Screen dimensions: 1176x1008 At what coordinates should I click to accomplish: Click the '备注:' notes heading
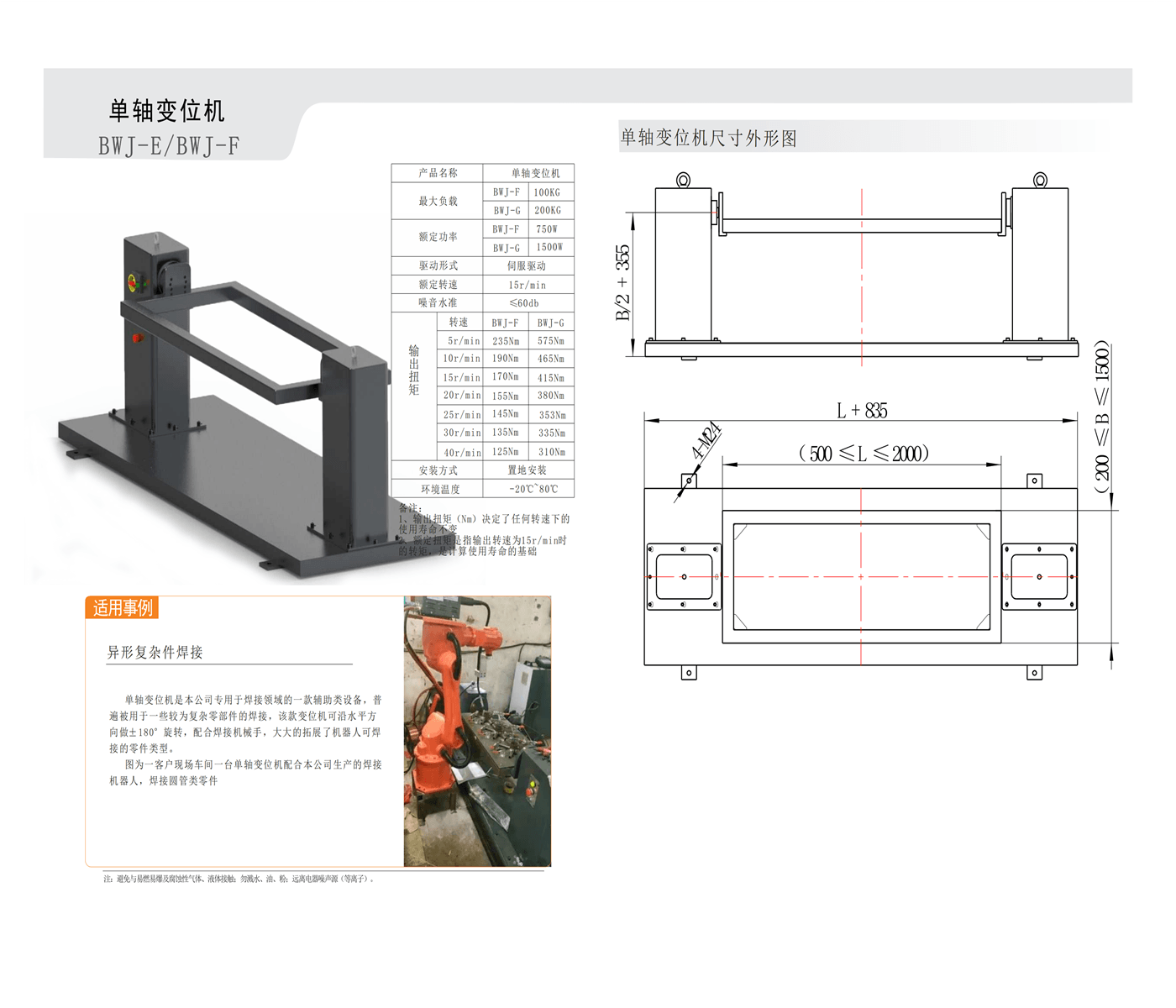pyautogui.click(x=410, y=509)
